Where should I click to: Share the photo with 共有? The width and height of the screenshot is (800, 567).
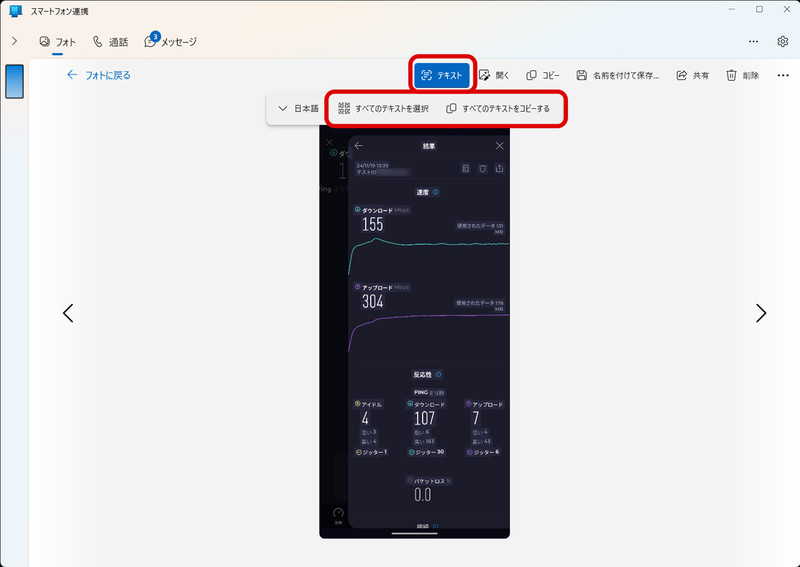(692, 76)
